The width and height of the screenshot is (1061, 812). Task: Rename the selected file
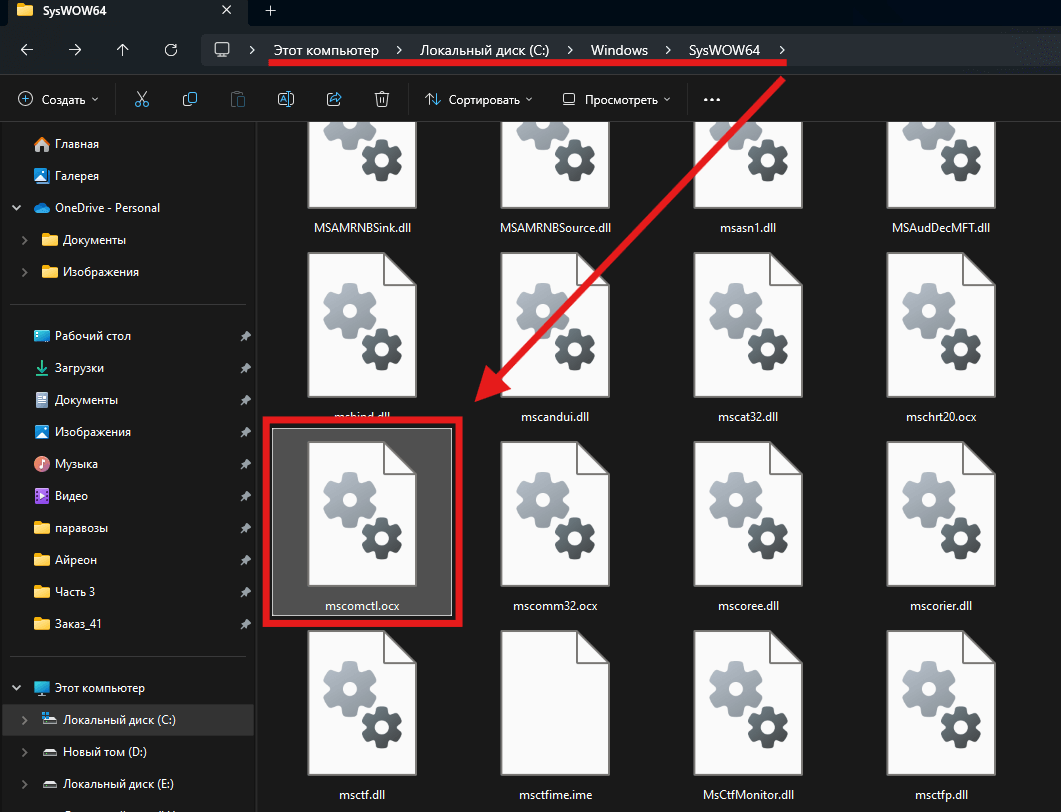(x=286, y=99)
